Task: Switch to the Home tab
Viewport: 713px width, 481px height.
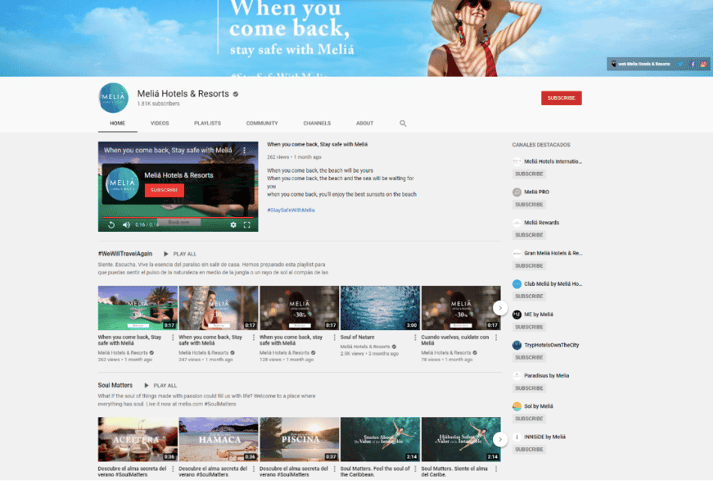Action: click(x=117, y=123)
